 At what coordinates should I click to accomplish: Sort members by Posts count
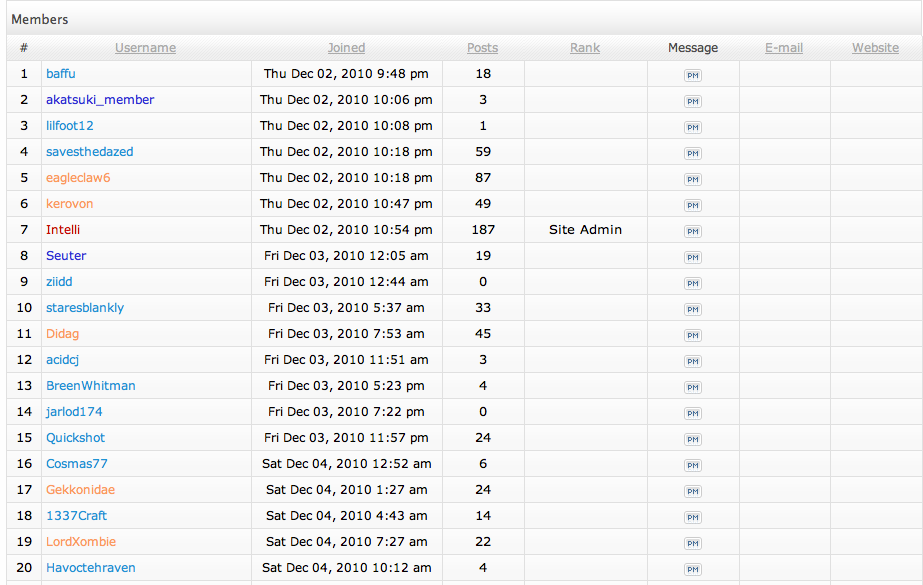pyautogui.click(x=482, y=48)
